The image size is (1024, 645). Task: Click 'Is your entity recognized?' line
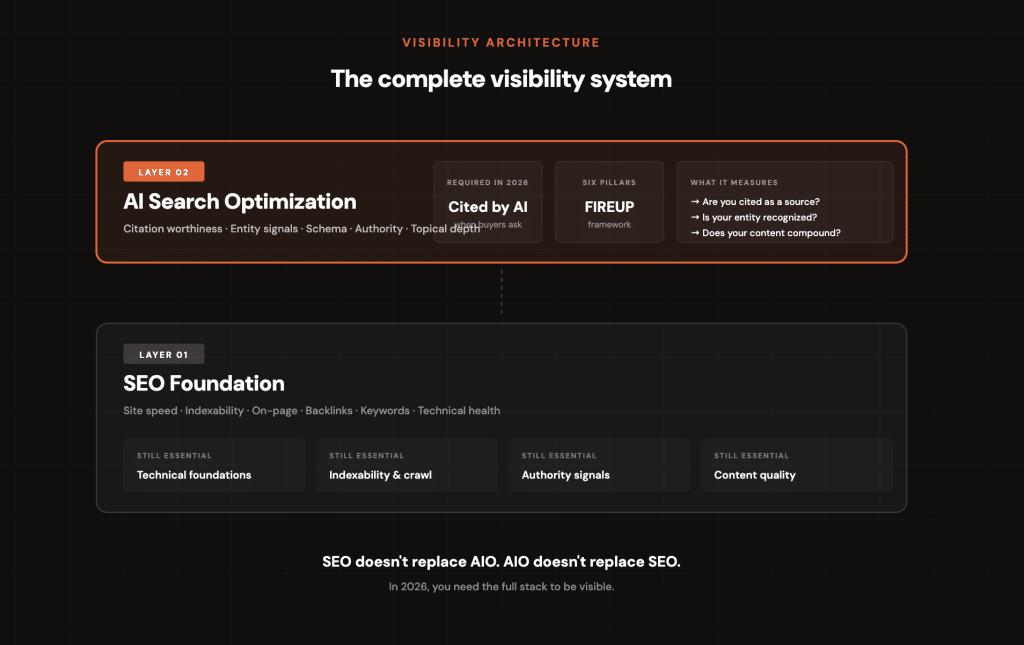coord(754,217)
